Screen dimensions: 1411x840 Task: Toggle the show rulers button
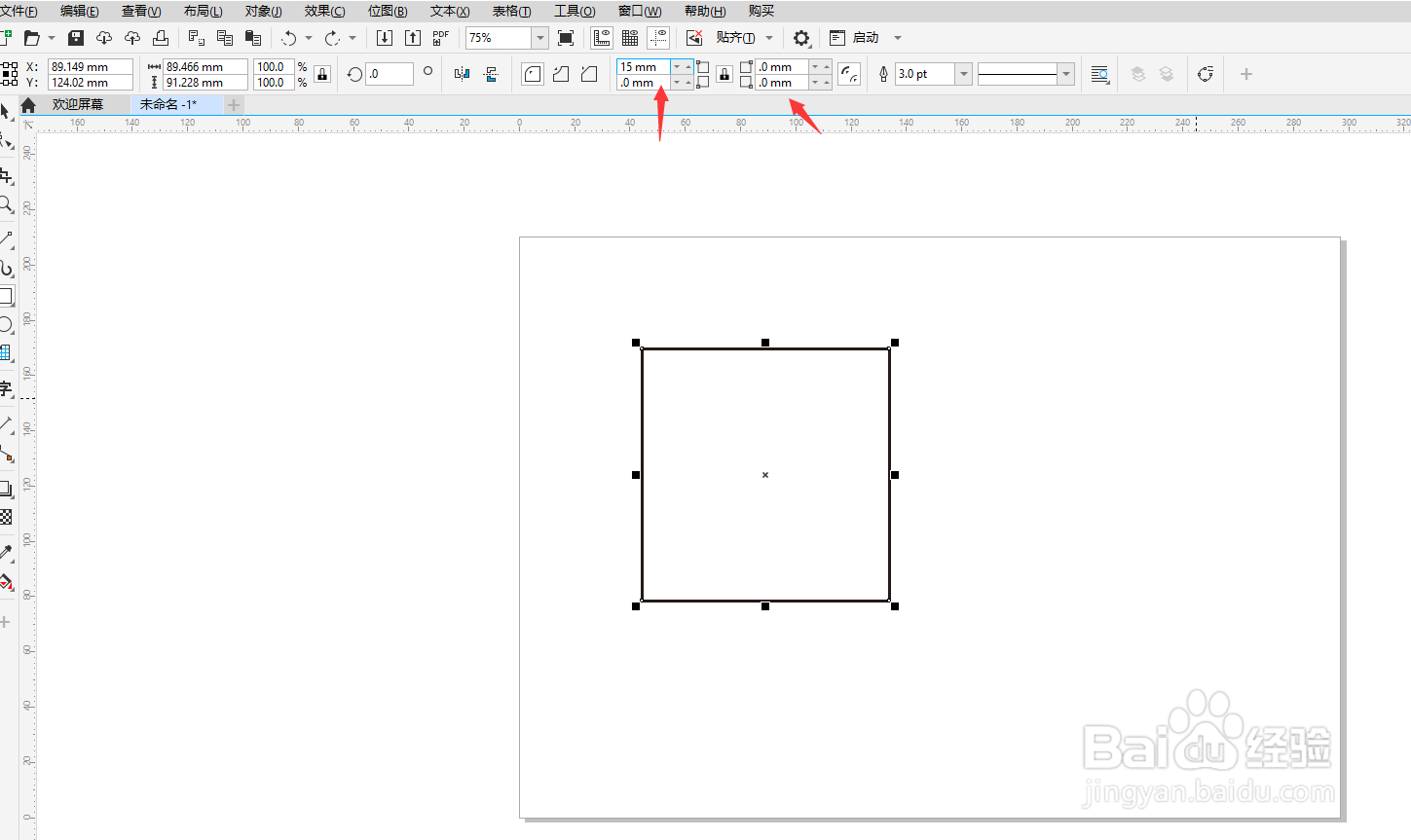click(602, 38)
